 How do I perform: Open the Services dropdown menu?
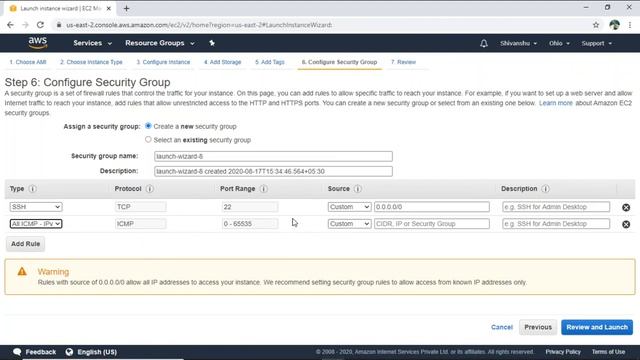[x=92, y=43]
